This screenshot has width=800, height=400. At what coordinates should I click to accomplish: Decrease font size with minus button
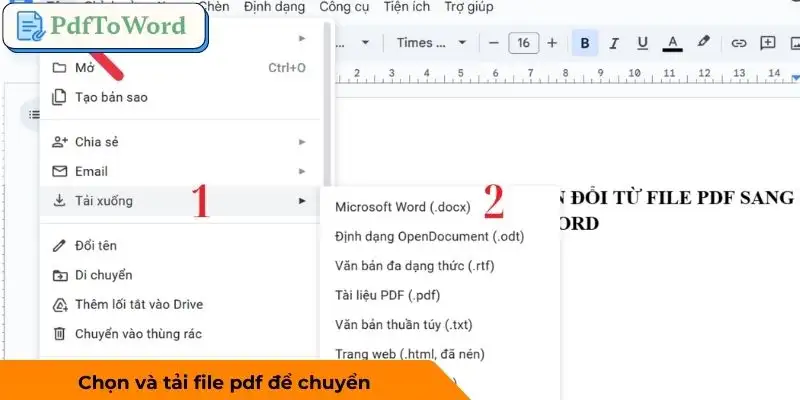click(x=493, y=43)
